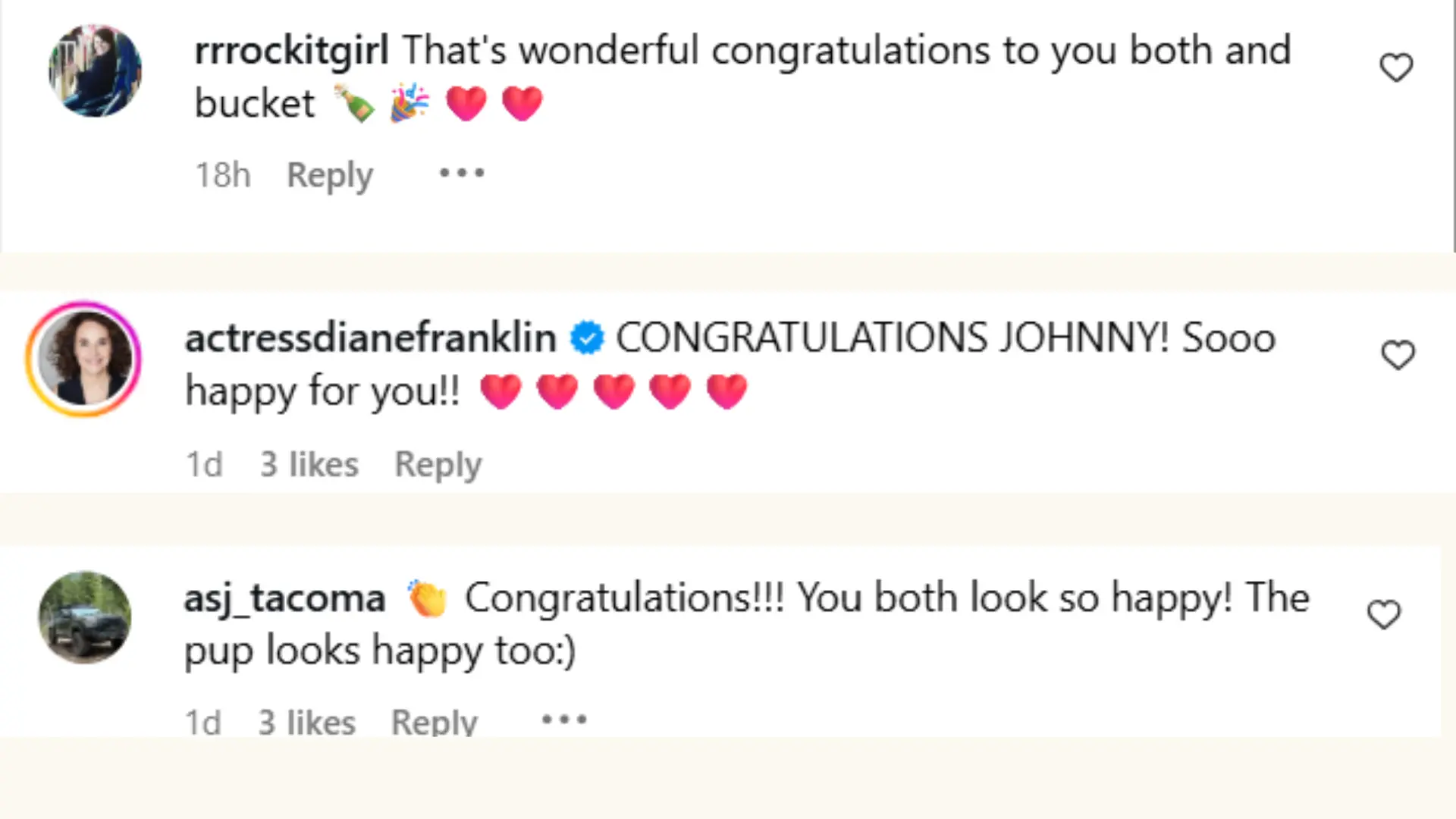
Task: Like asj_tacoma's comment with the heart icon
Action: click(1385, 614)
